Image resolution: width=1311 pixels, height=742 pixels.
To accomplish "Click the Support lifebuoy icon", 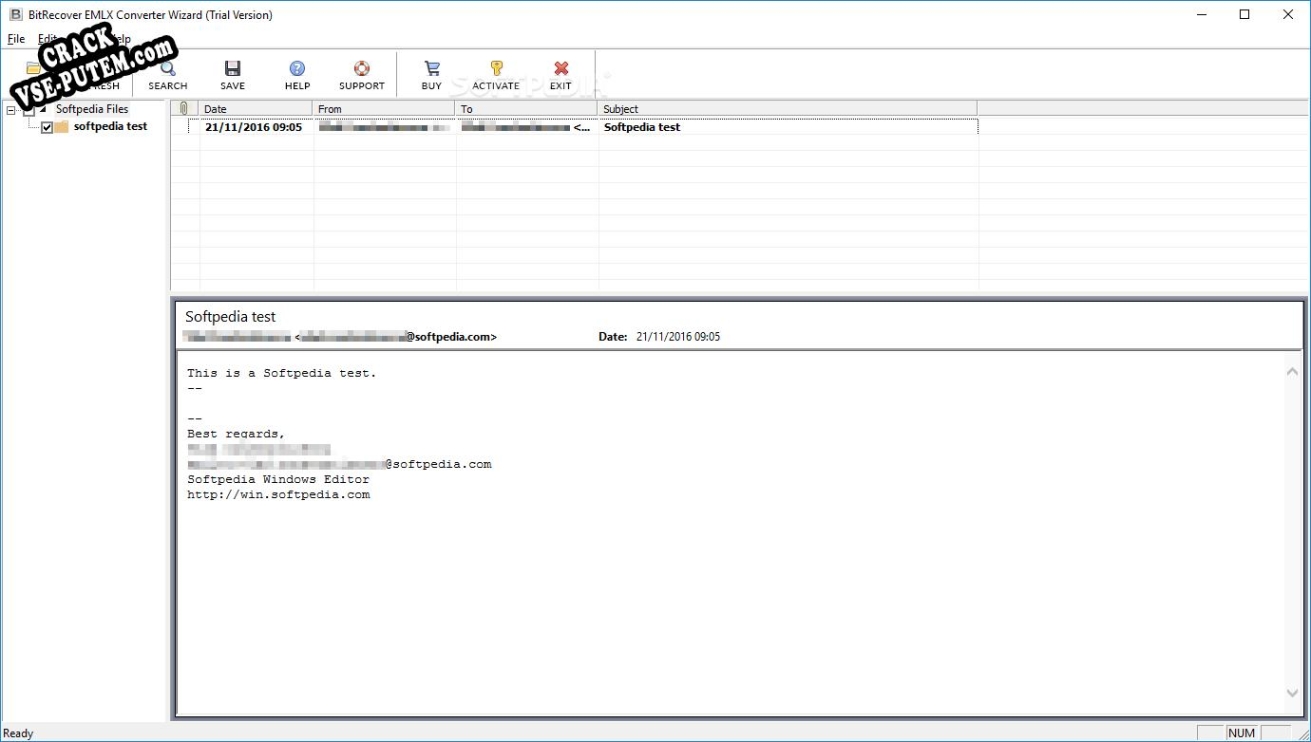I will (x=362, y=69).
